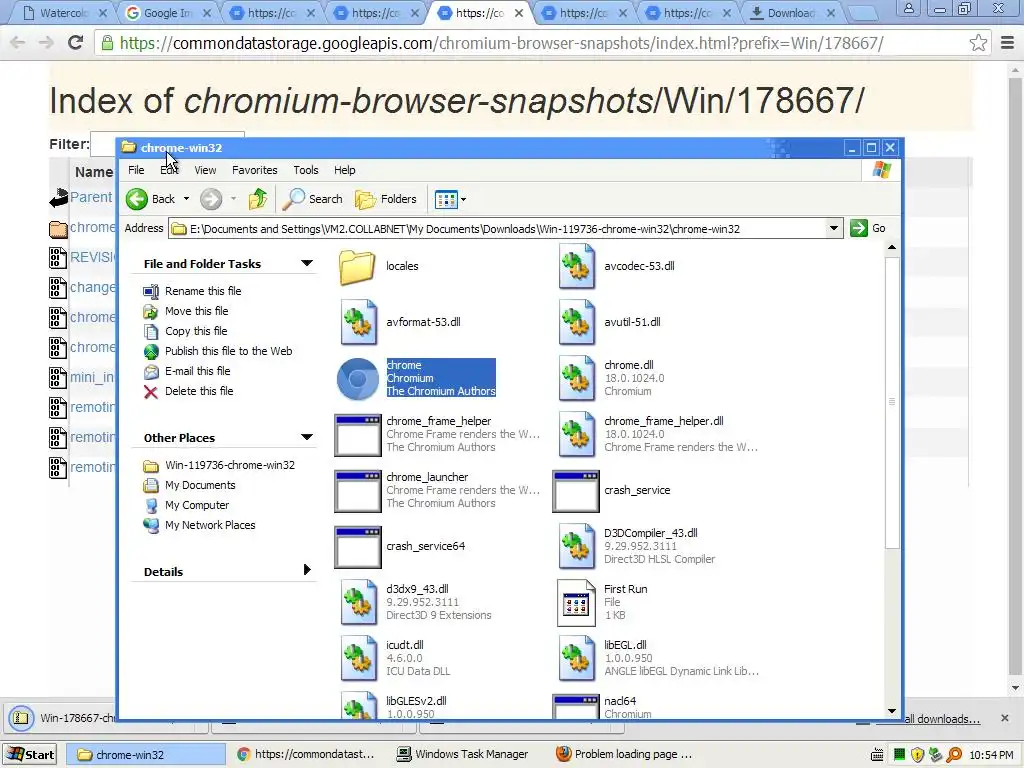This screenshot has width=1024, height=768.
Task: Select the chrome.dll file icon
Action: pyautogui.click(x=577, y=378)
